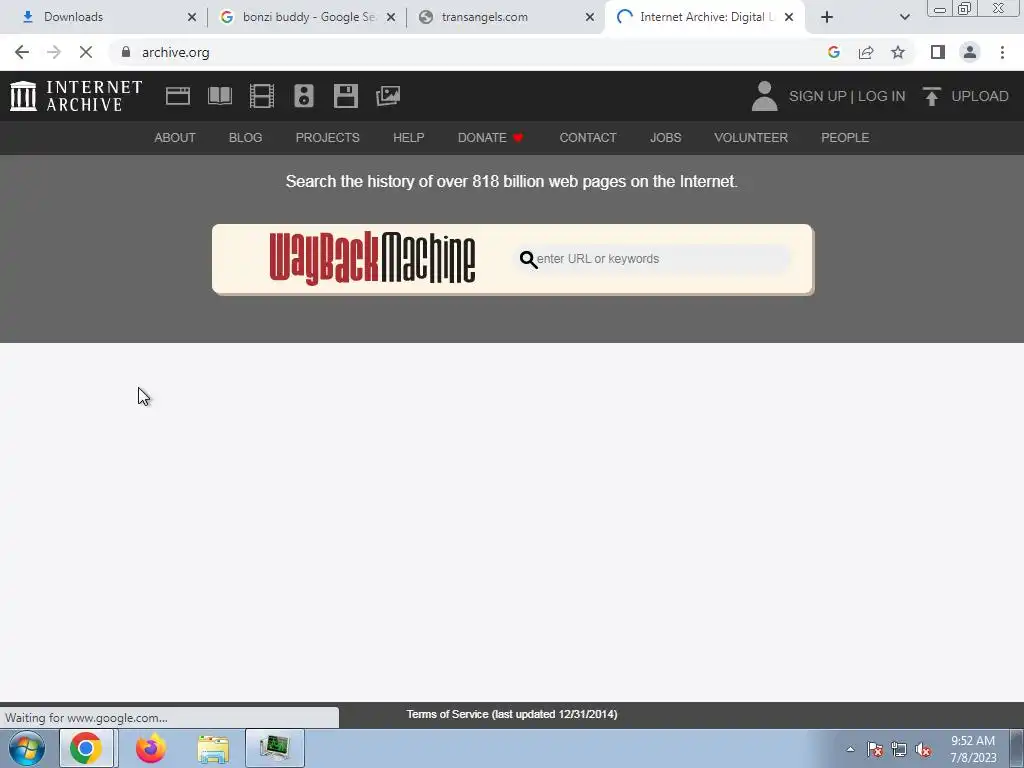Open the BLOG link

click(x=245, y=138)
